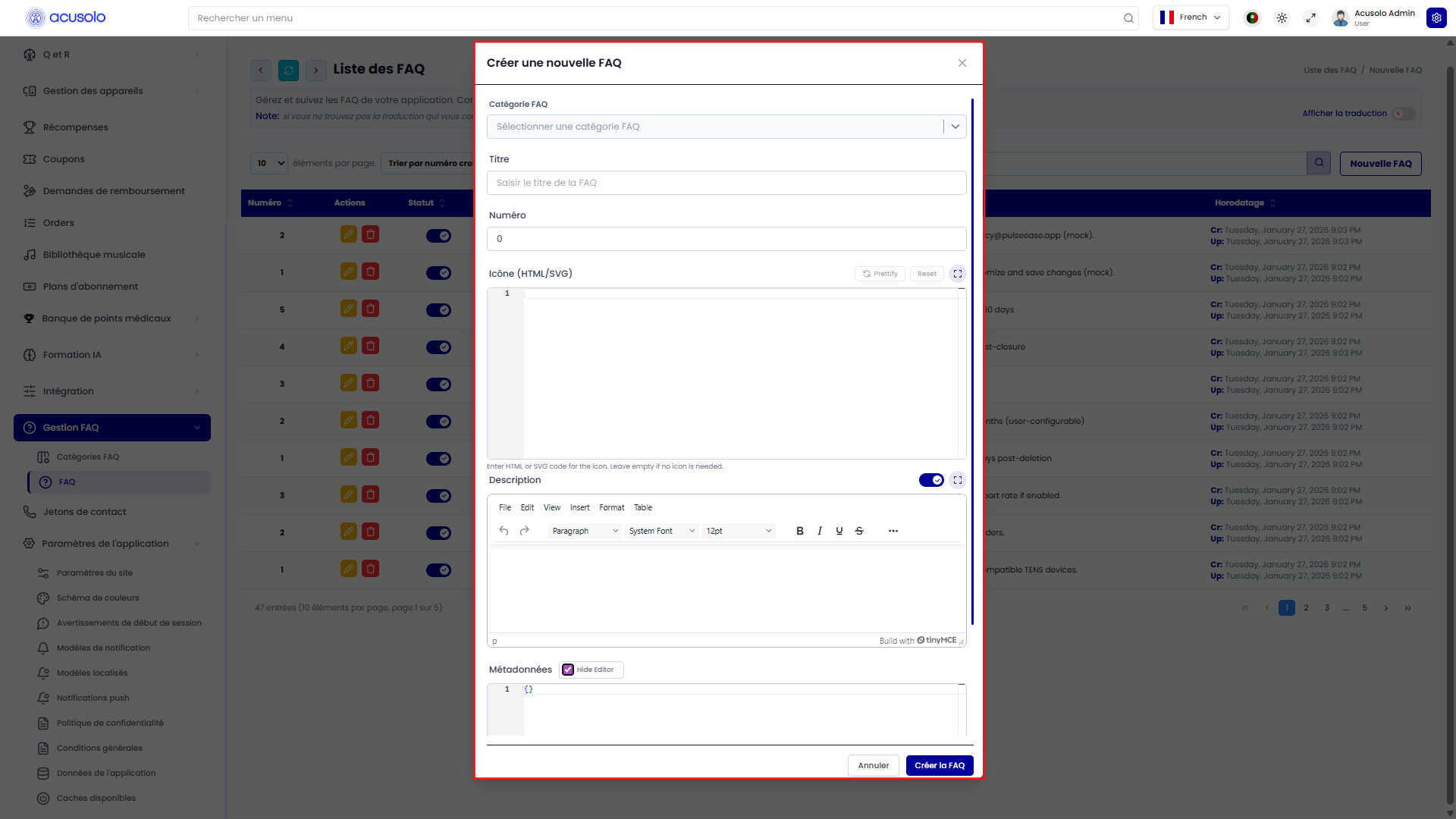1456x819 pixels.
Task: Click the acusolo logo
Action: click(66, 17)
